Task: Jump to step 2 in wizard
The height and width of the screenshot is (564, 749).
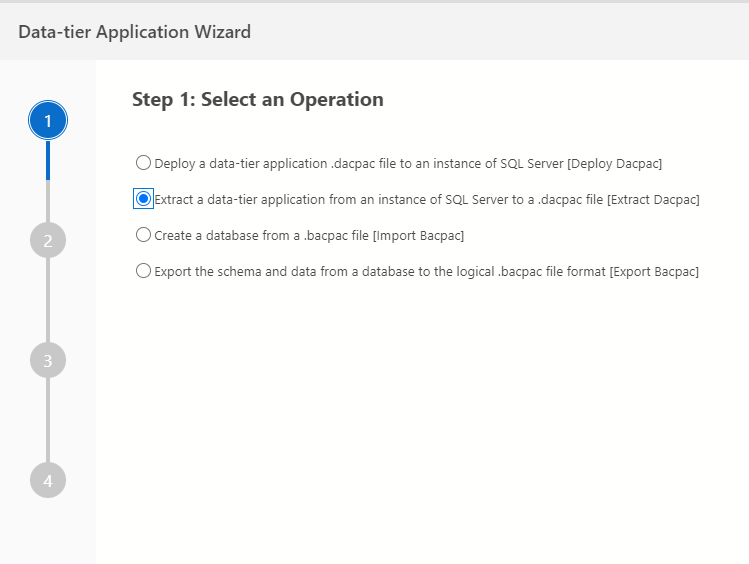Action: coord(48,240)
